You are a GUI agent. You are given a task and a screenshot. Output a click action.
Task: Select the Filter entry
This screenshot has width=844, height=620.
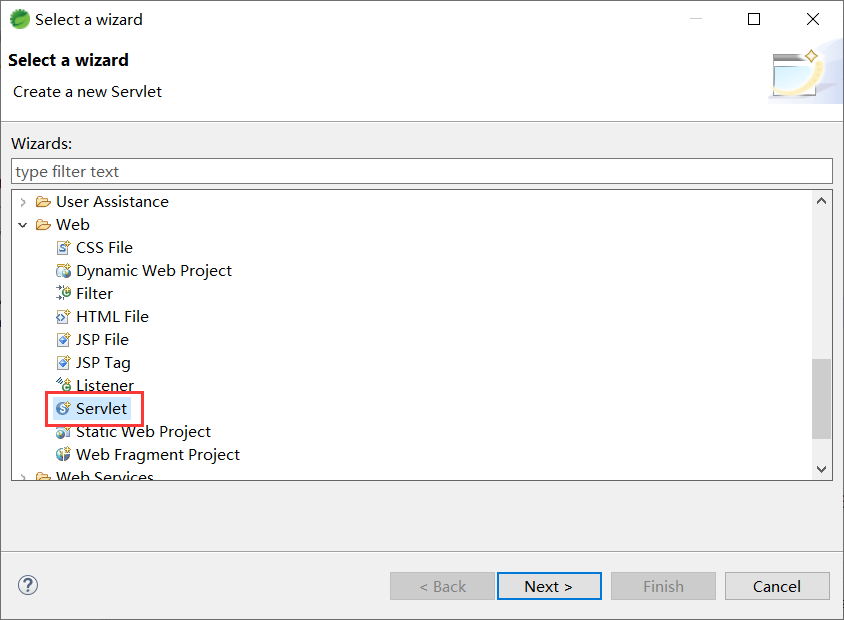(94, 294)
